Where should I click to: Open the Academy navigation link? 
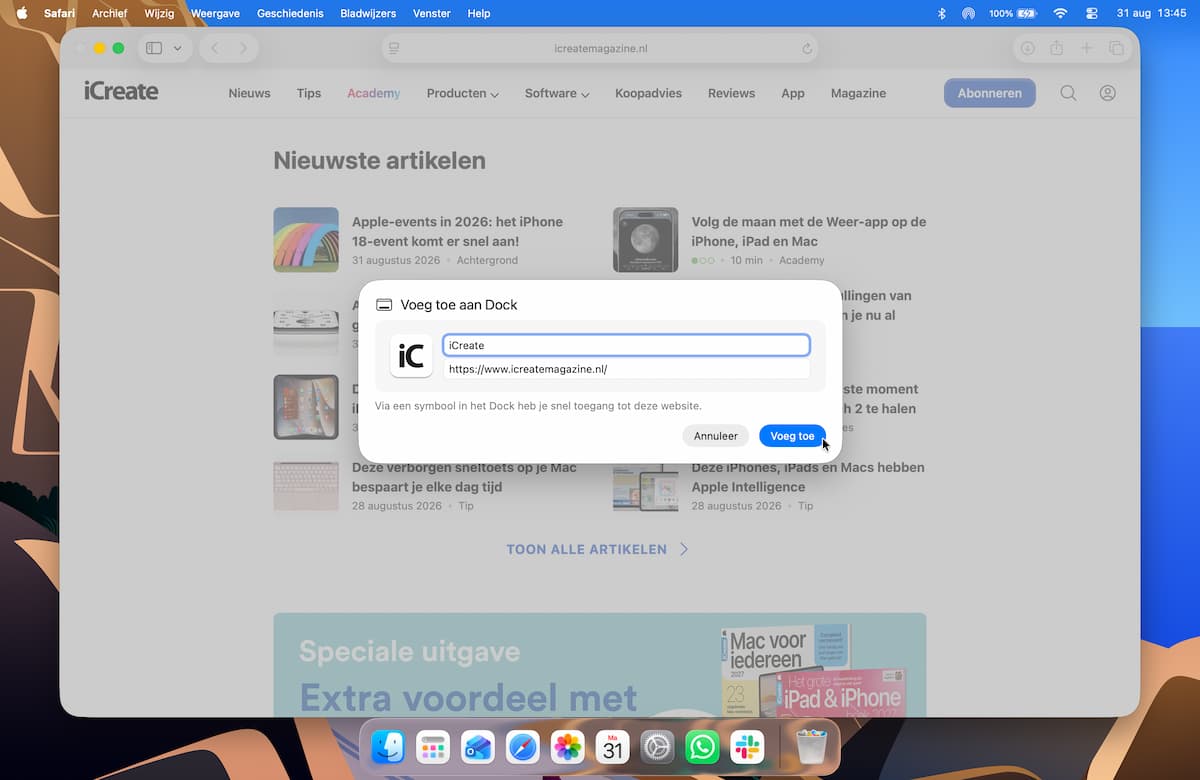(374, 93)
